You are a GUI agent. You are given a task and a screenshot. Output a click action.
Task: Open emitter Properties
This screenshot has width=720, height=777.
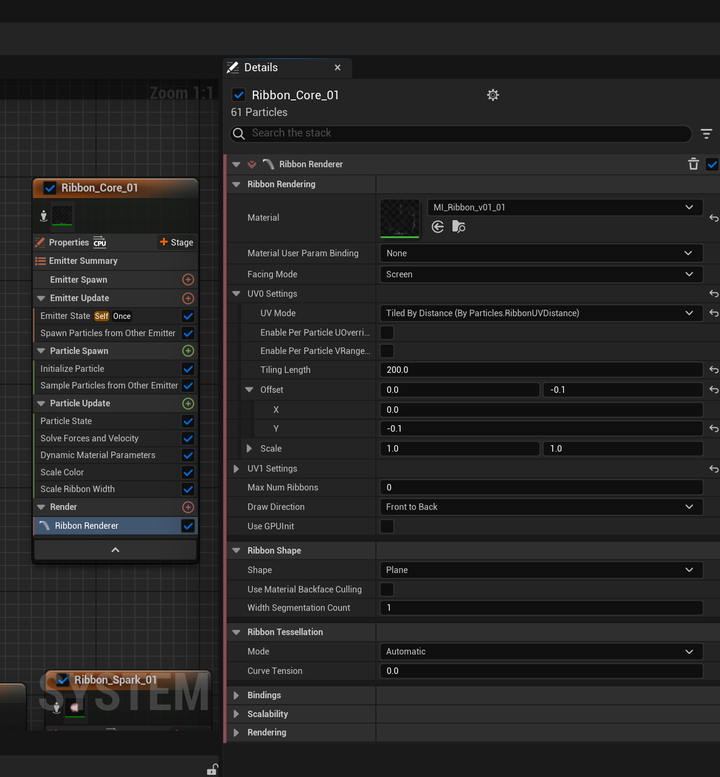[x=68, y=242]
